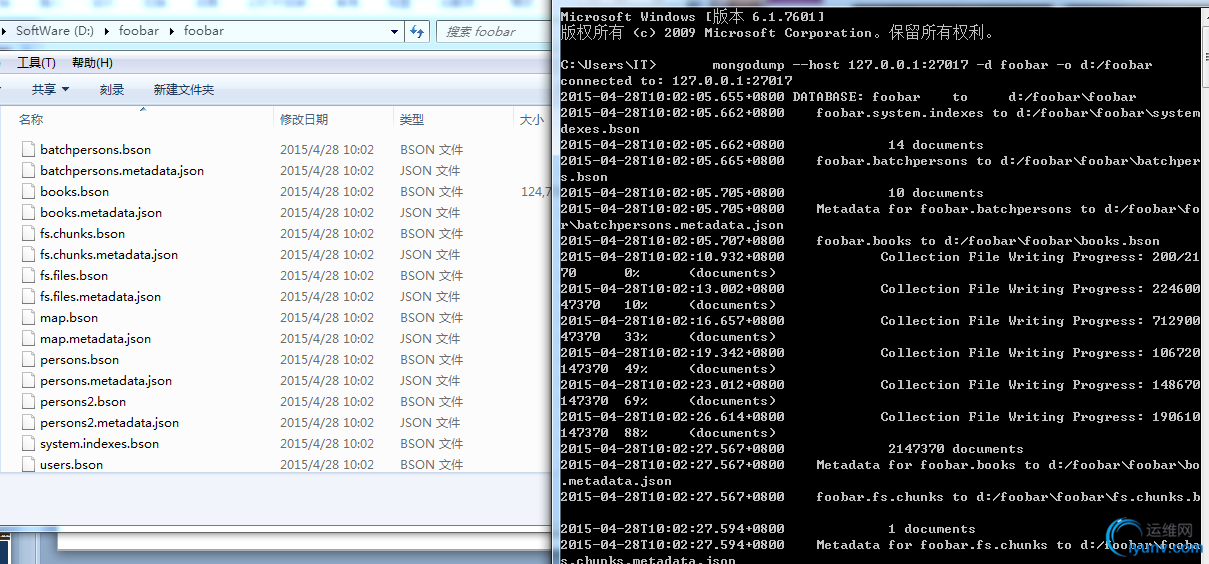Click the fs.chunks.bson file icon

click(28, 233)
